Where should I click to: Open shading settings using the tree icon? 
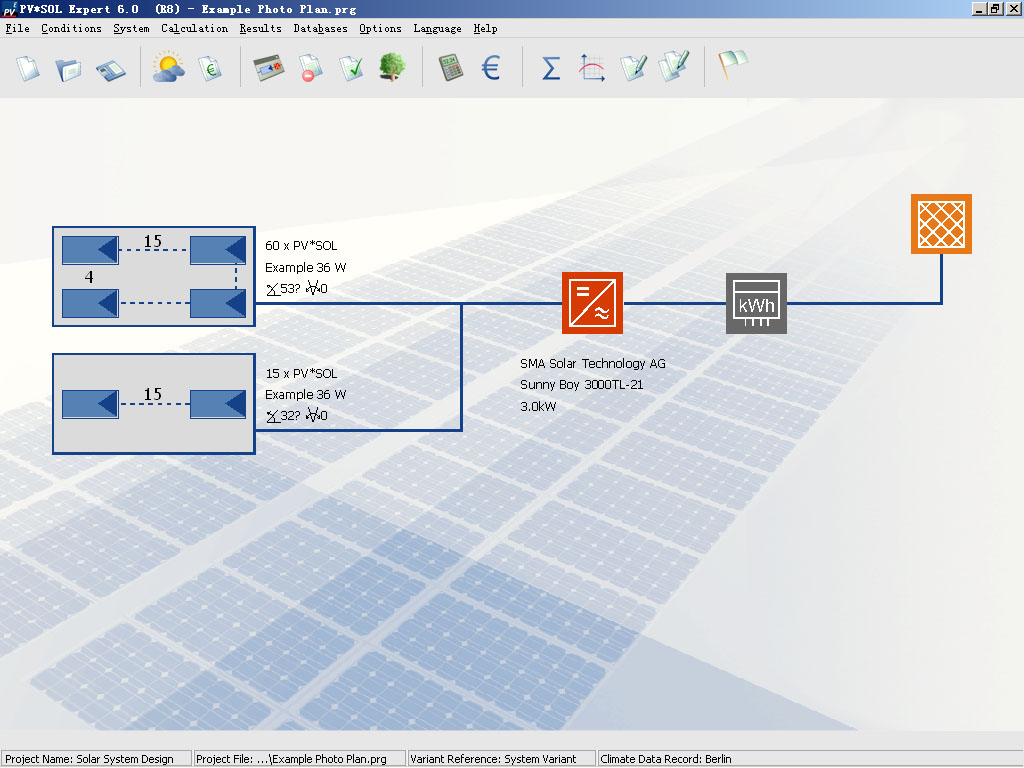pos(392,67)
